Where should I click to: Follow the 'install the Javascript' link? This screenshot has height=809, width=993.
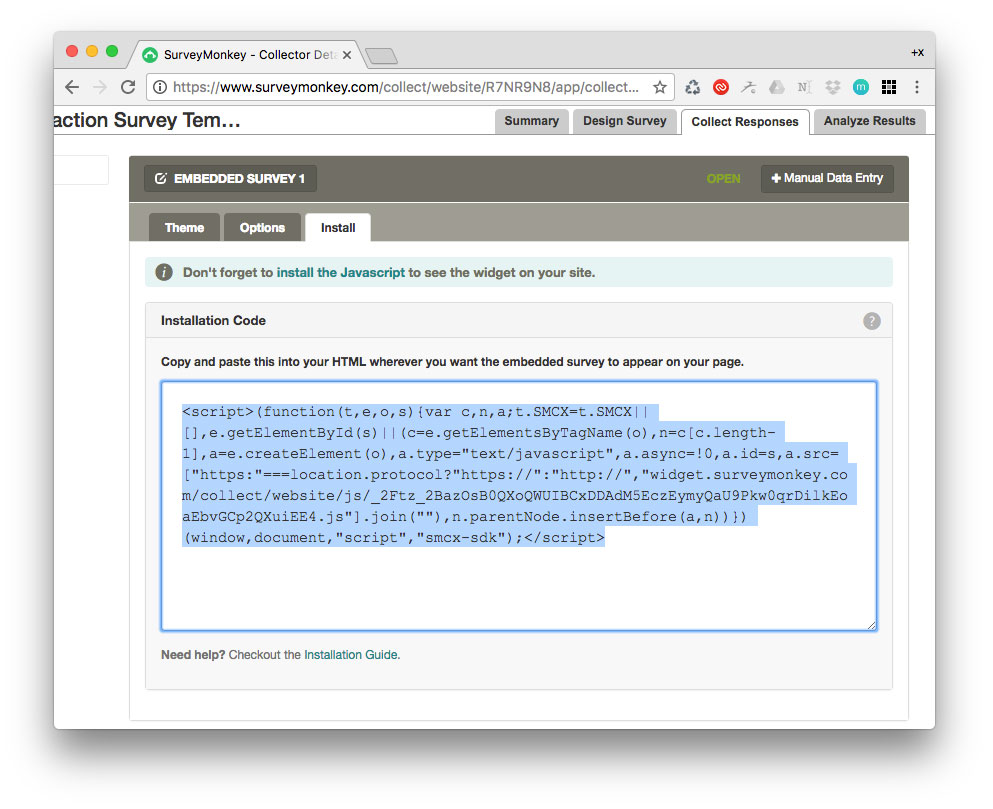341,272
